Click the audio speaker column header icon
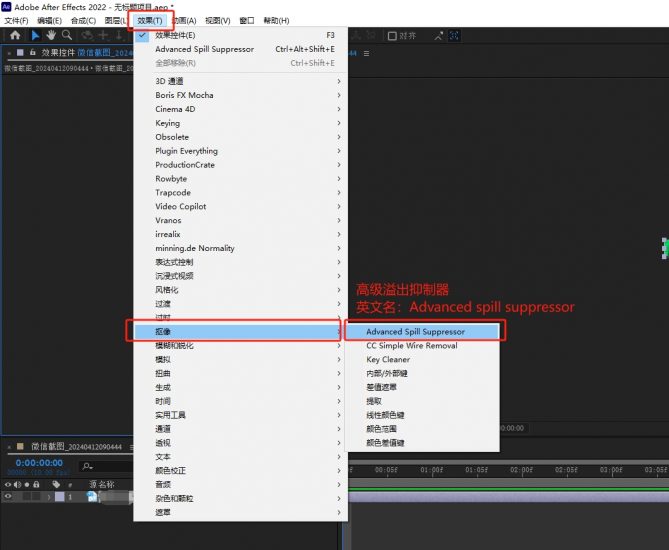 point(17,484)
